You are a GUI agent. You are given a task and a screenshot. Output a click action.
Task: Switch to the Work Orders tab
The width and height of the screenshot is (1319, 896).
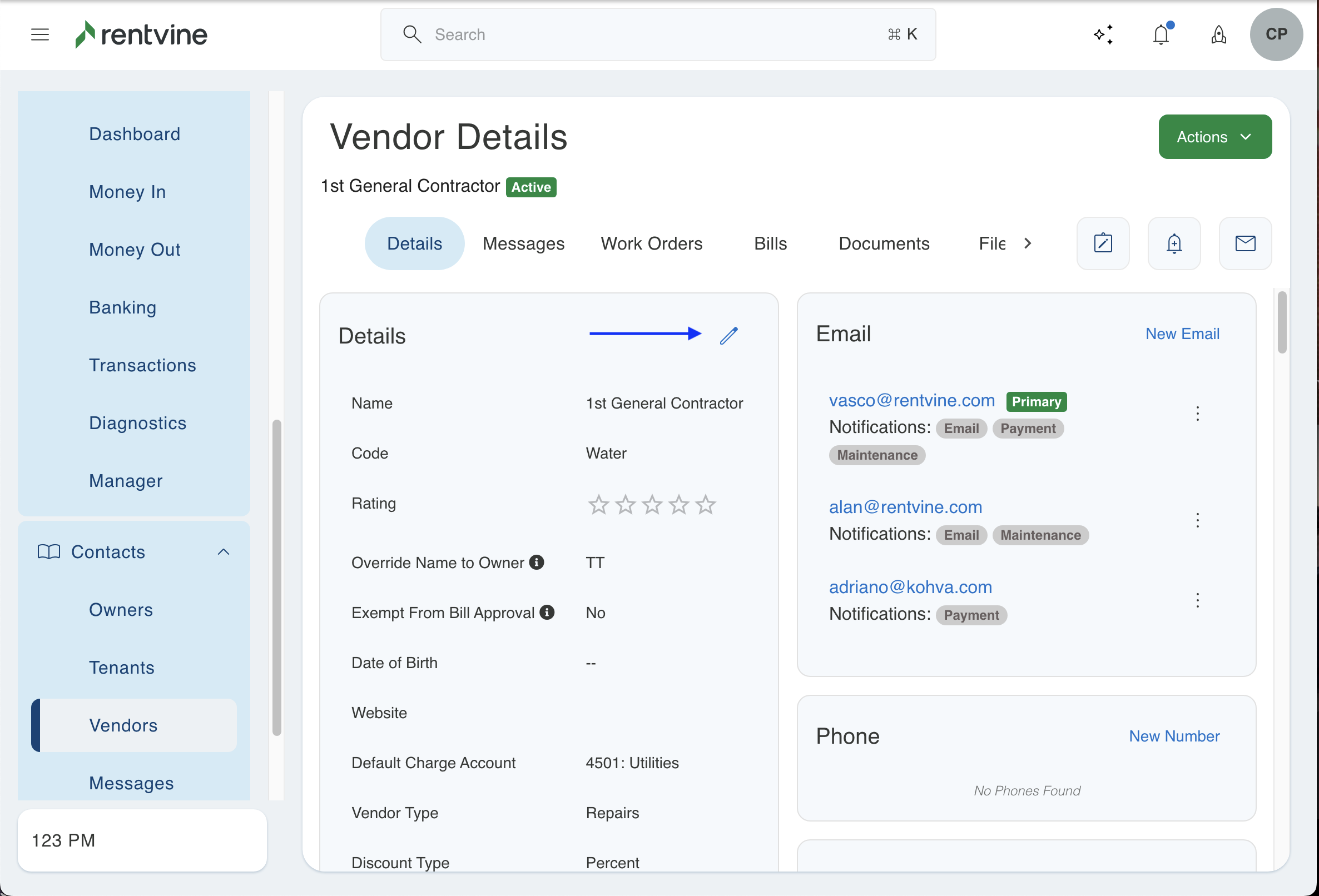point(651,243)
